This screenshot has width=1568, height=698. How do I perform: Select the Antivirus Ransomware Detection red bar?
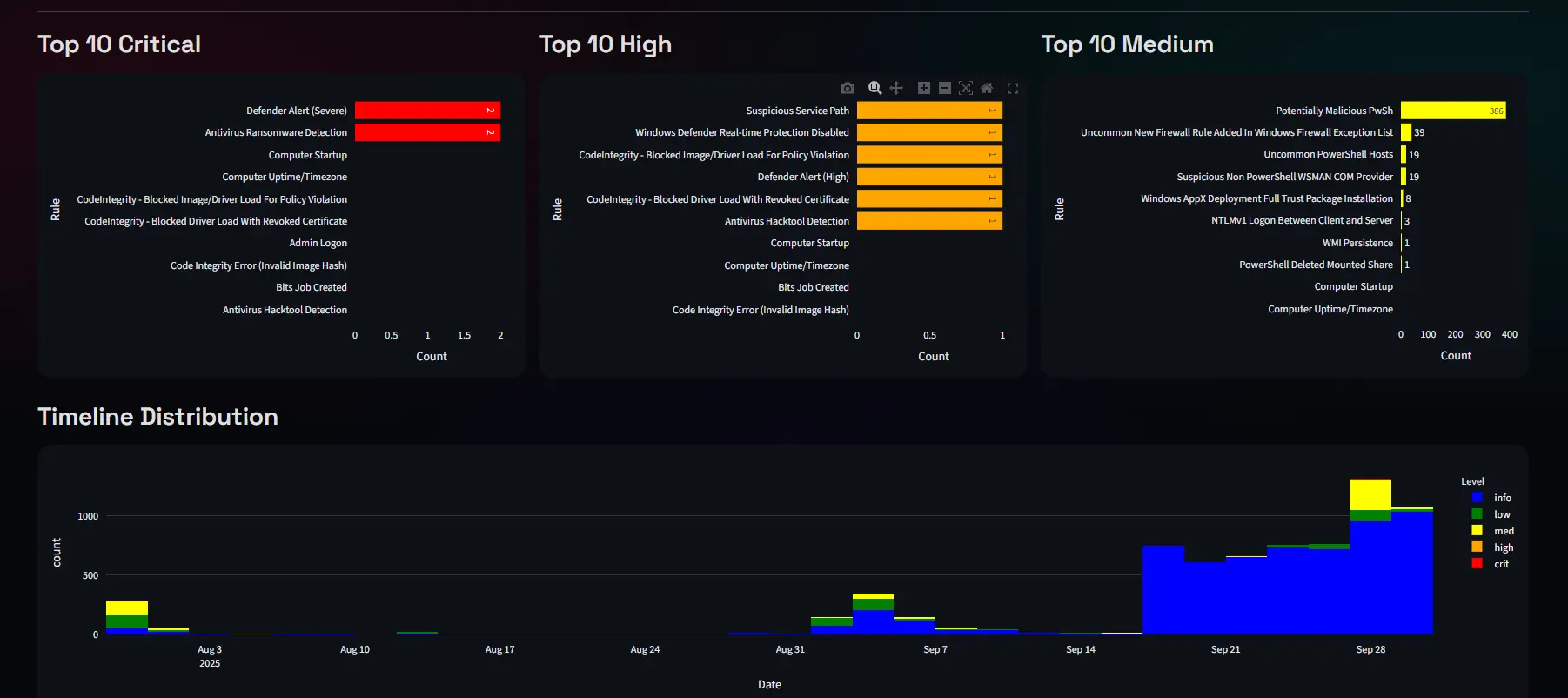click(x=427, y=132)
